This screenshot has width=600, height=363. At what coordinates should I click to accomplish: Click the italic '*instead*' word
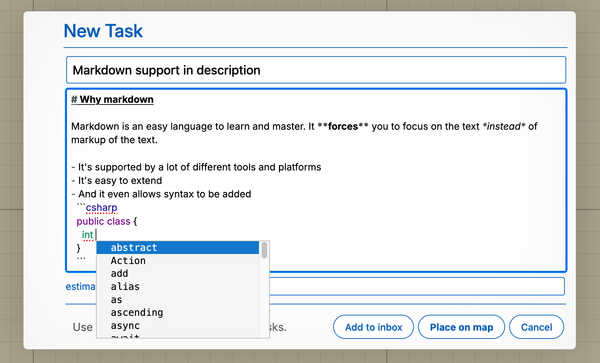504,126
